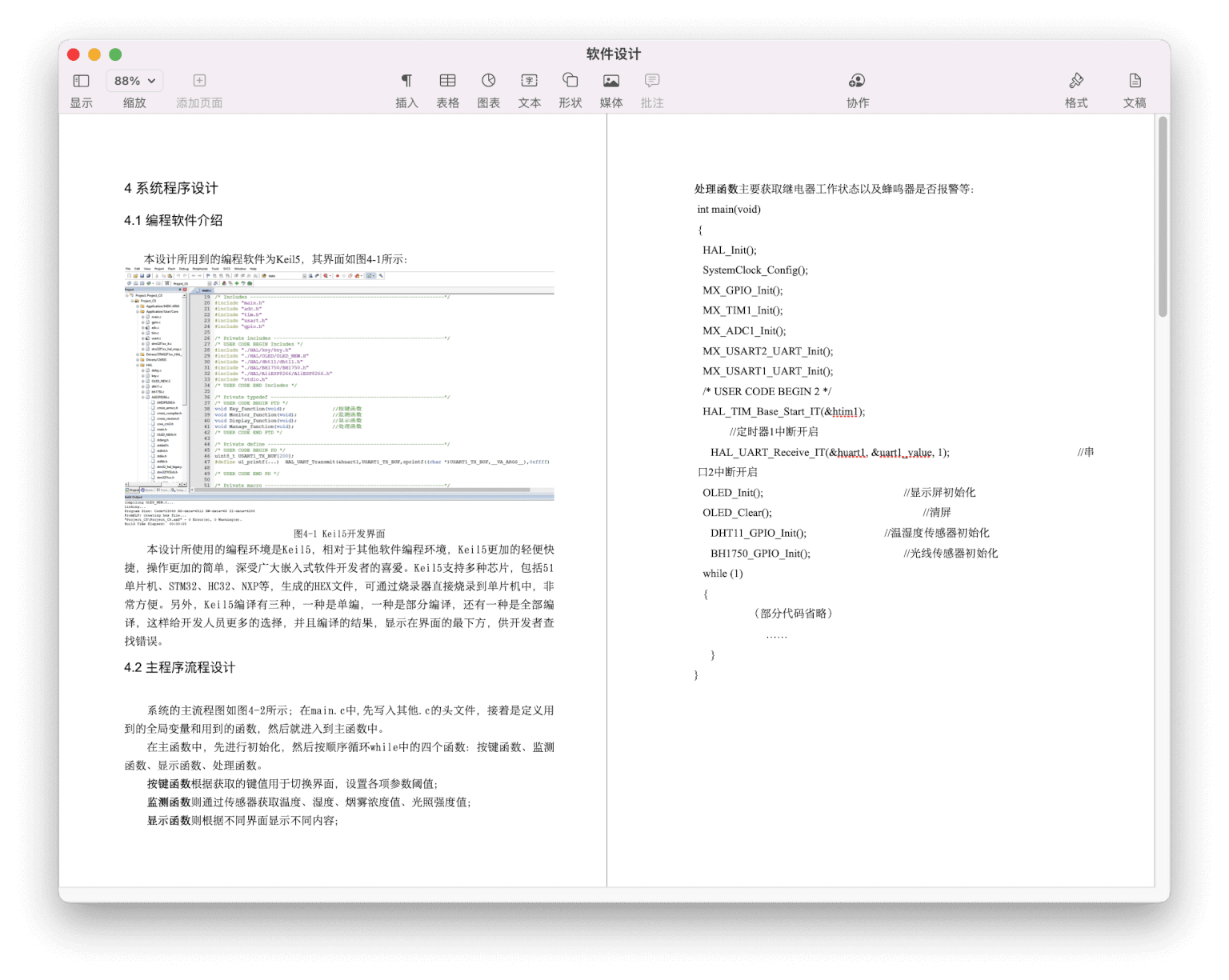Screen dimensions: 1229x980
Task: Insert a chart with the 图表 icon
Action: [x=488, y=81]
